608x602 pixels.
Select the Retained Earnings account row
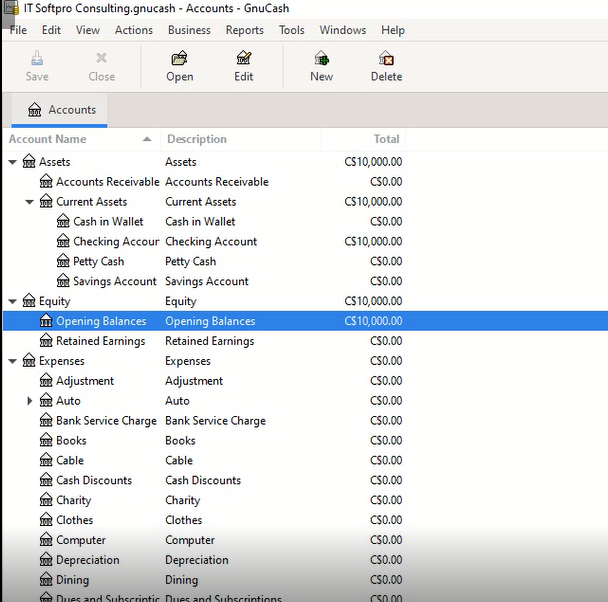(x=100, y=341)
